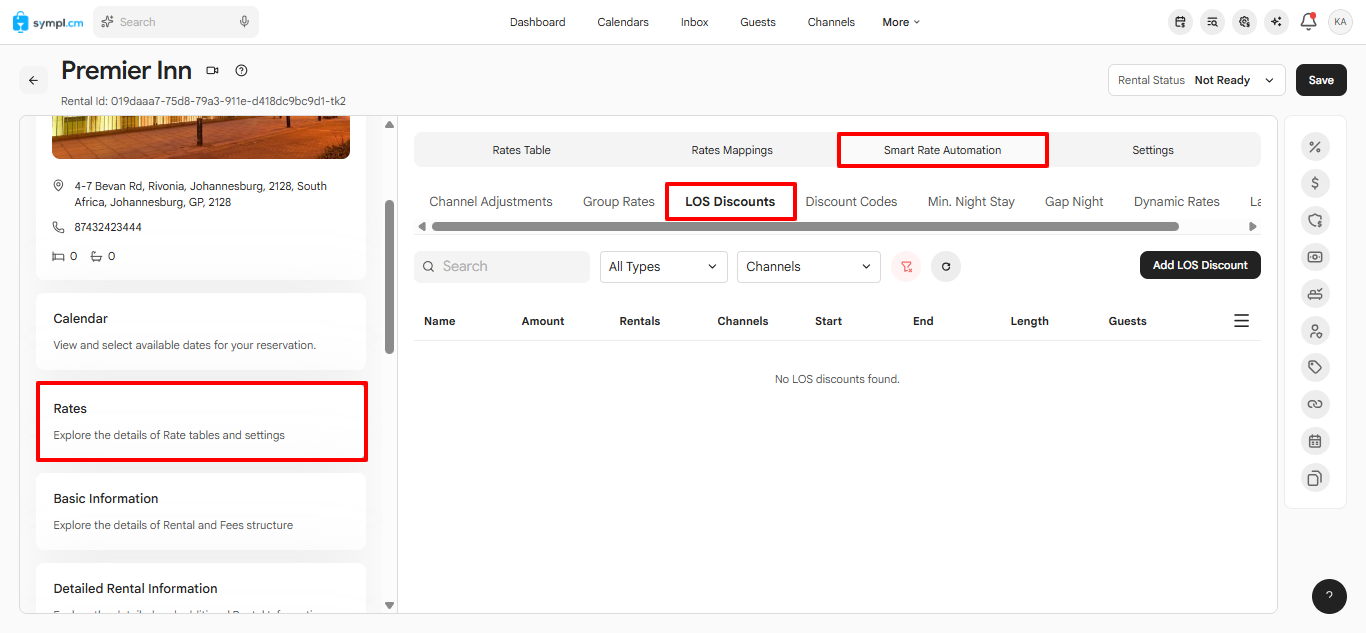Click the link chain icon in right sidebar

pyautogui.click(x=1314, y=404)
